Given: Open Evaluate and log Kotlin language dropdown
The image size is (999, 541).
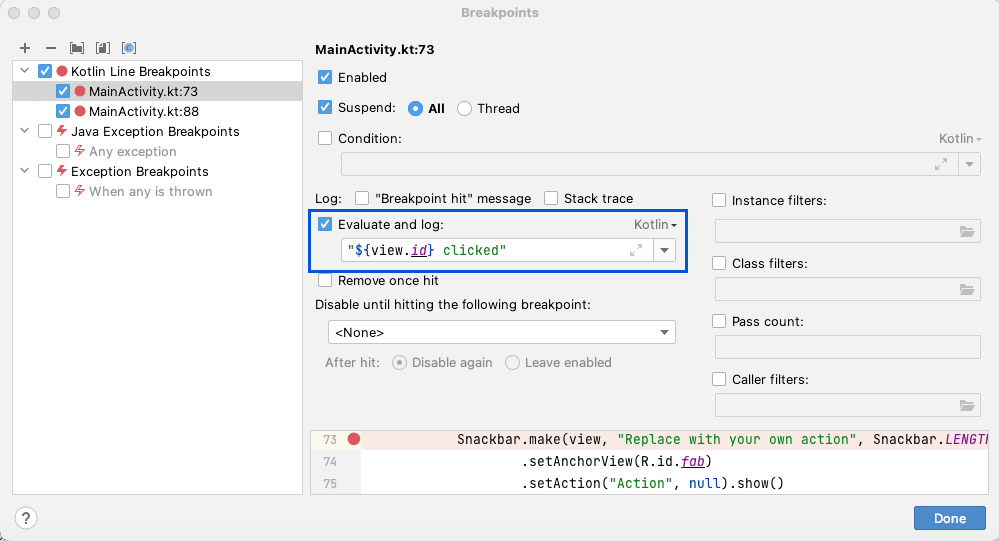Looking at the screenshot, I should [655, 224].
